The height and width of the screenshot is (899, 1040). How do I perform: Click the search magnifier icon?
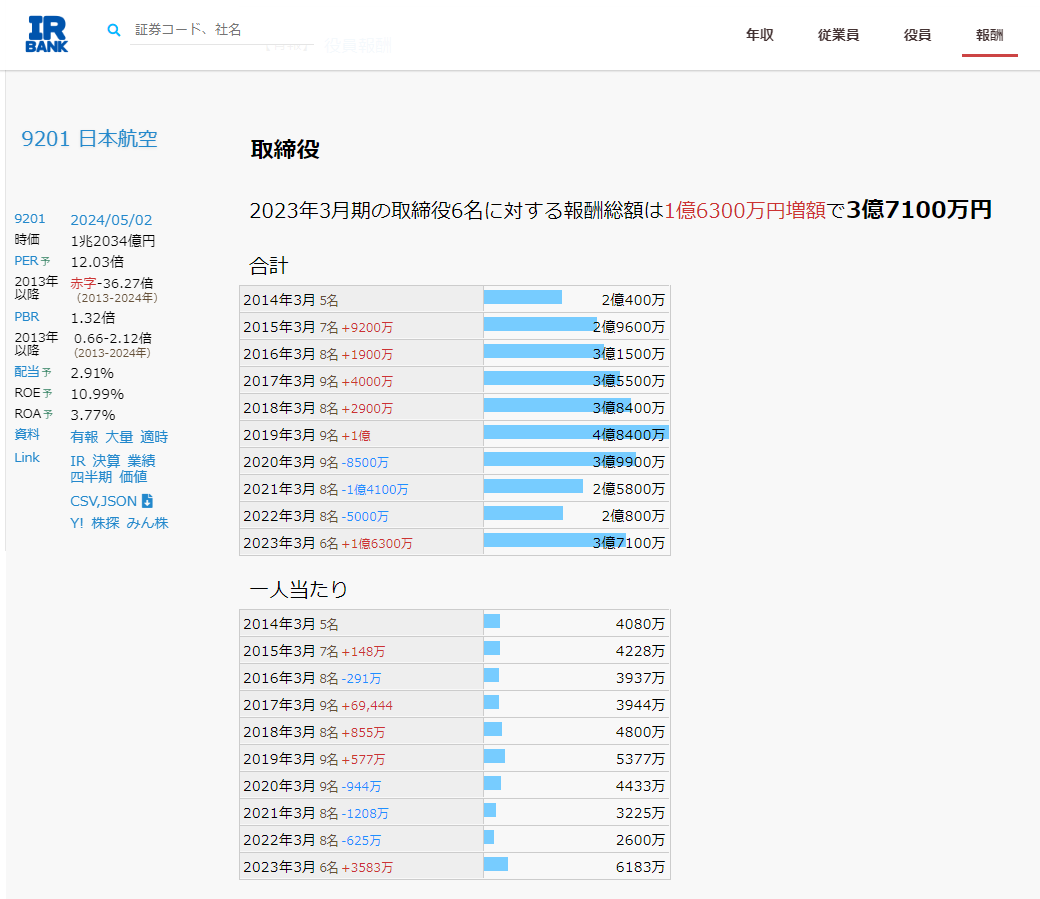click(114, 30)
